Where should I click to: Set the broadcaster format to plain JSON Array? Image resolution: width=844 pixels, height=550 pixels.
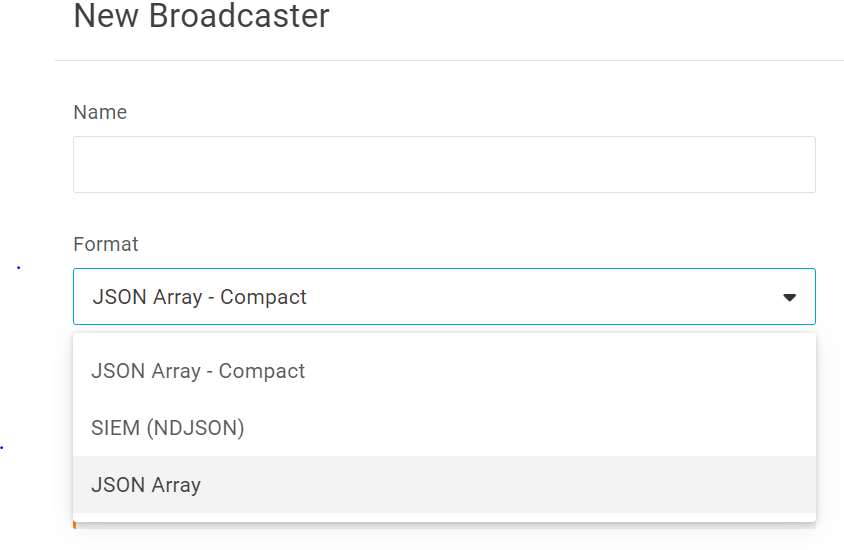coord(146,485)
